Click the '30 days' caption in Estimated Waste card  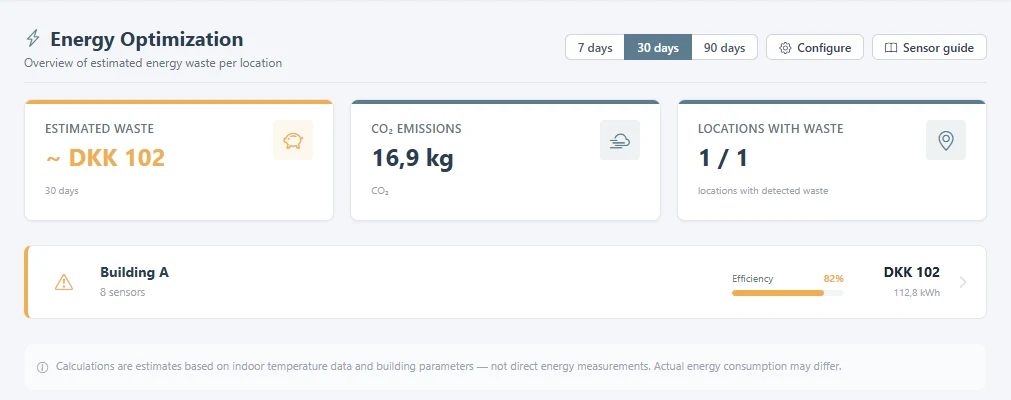pyautogui.click(x=62, y=191)
